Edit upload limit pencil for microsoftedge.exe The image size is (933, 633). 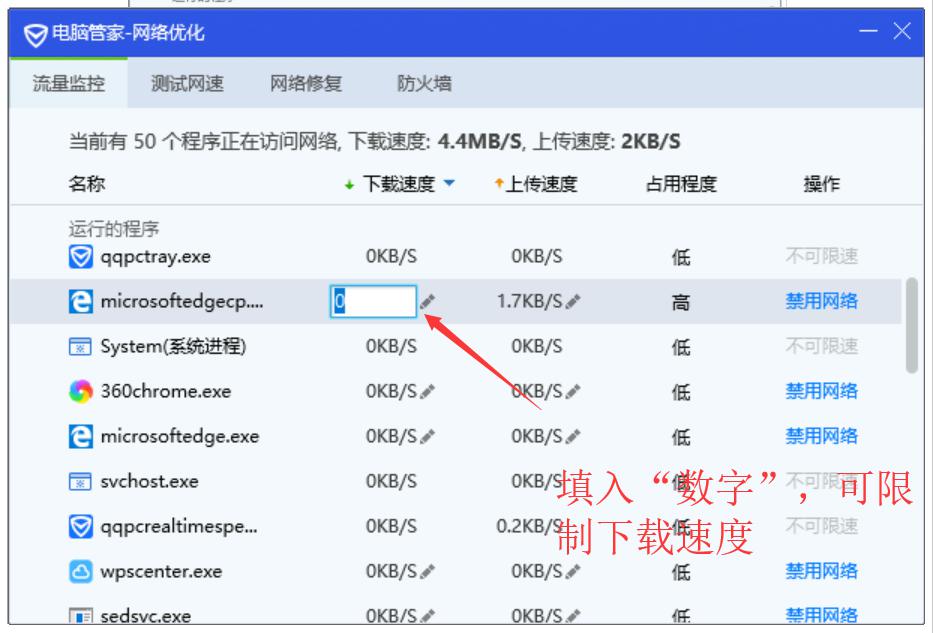point(572,437)
